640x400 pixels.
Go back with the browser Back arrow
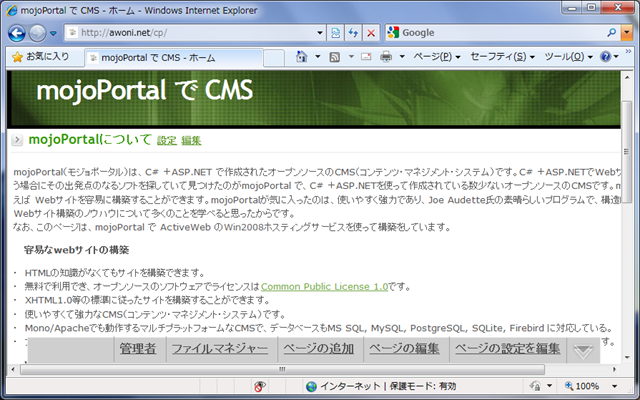click(17, 33)
